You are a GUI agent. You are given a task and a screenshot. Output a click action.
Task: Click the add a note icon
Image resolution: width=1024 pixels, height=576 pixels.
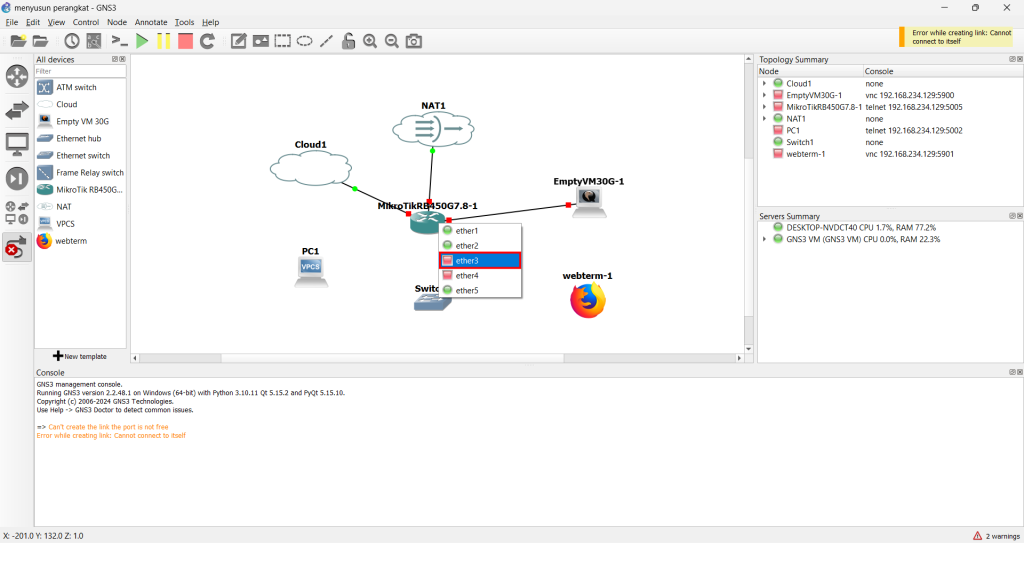238,41
